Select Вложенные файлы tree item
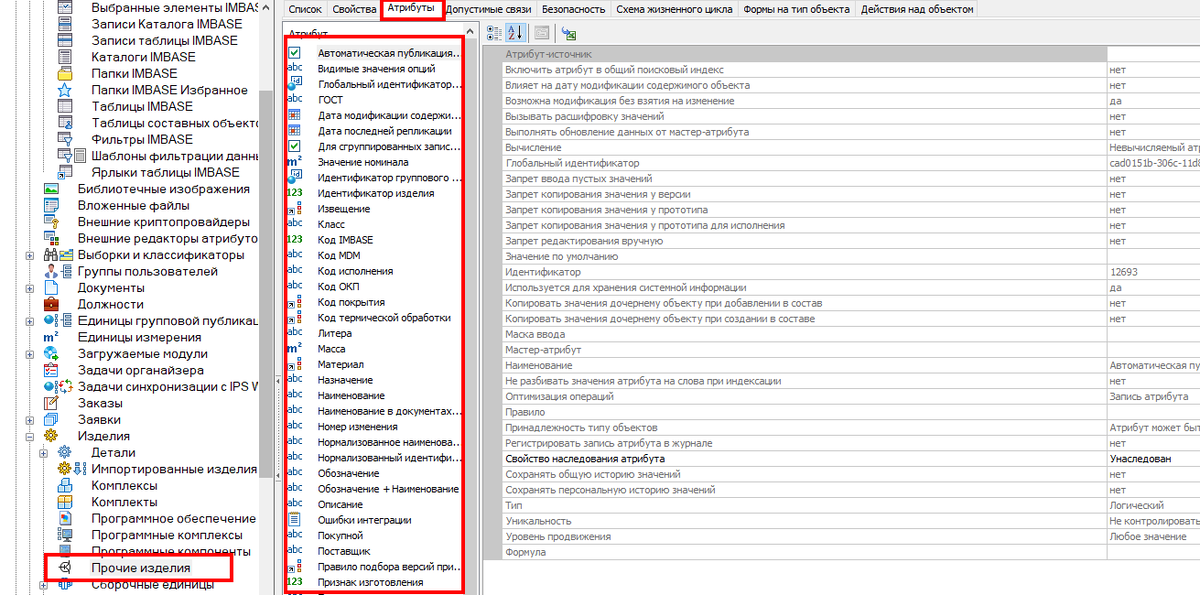1200x595 pixels. [x=133, y=205]
